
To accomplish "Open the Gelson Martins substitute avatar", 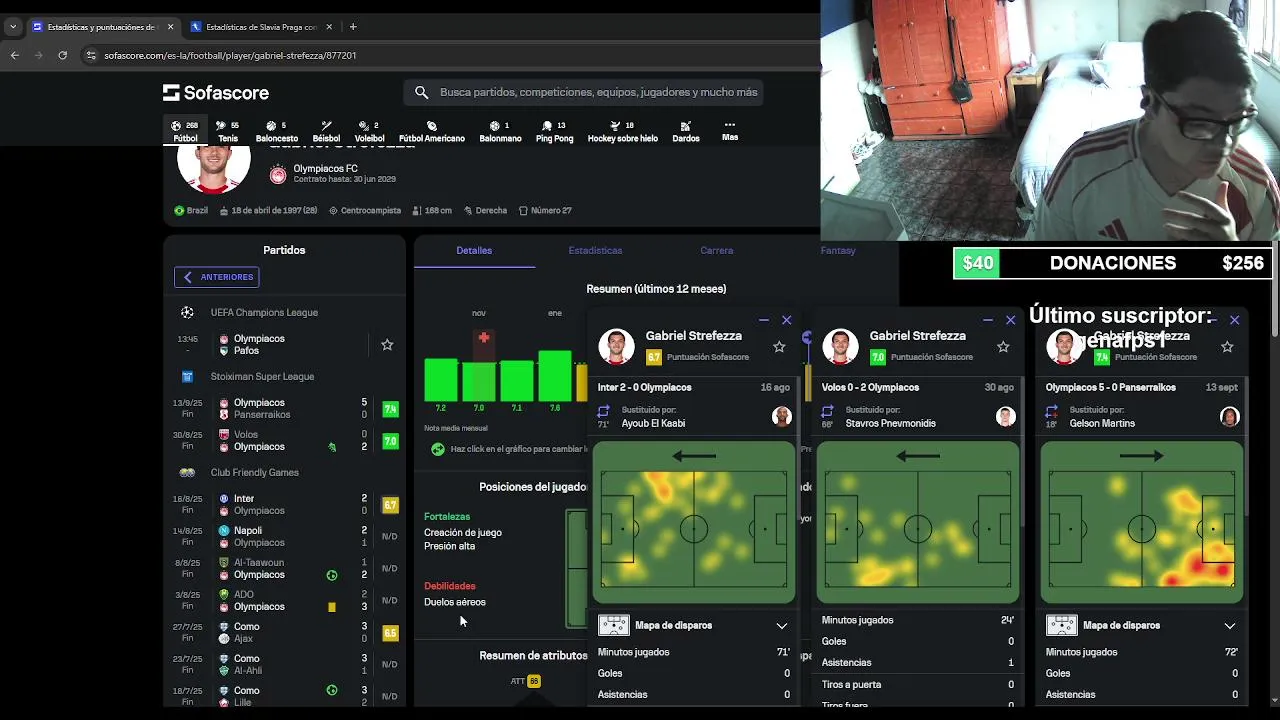I will [1230, 416].
